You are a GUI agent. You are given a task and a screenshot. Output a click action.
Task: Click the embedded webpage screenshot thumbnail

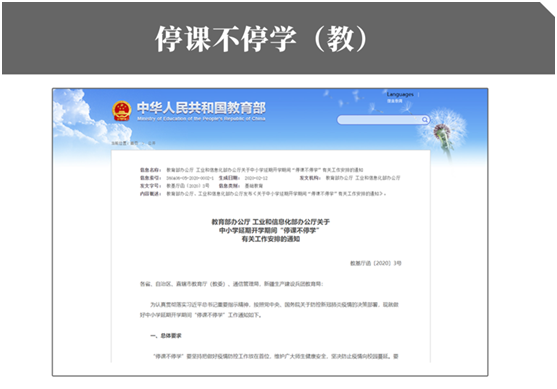click(x=270, y=232)
